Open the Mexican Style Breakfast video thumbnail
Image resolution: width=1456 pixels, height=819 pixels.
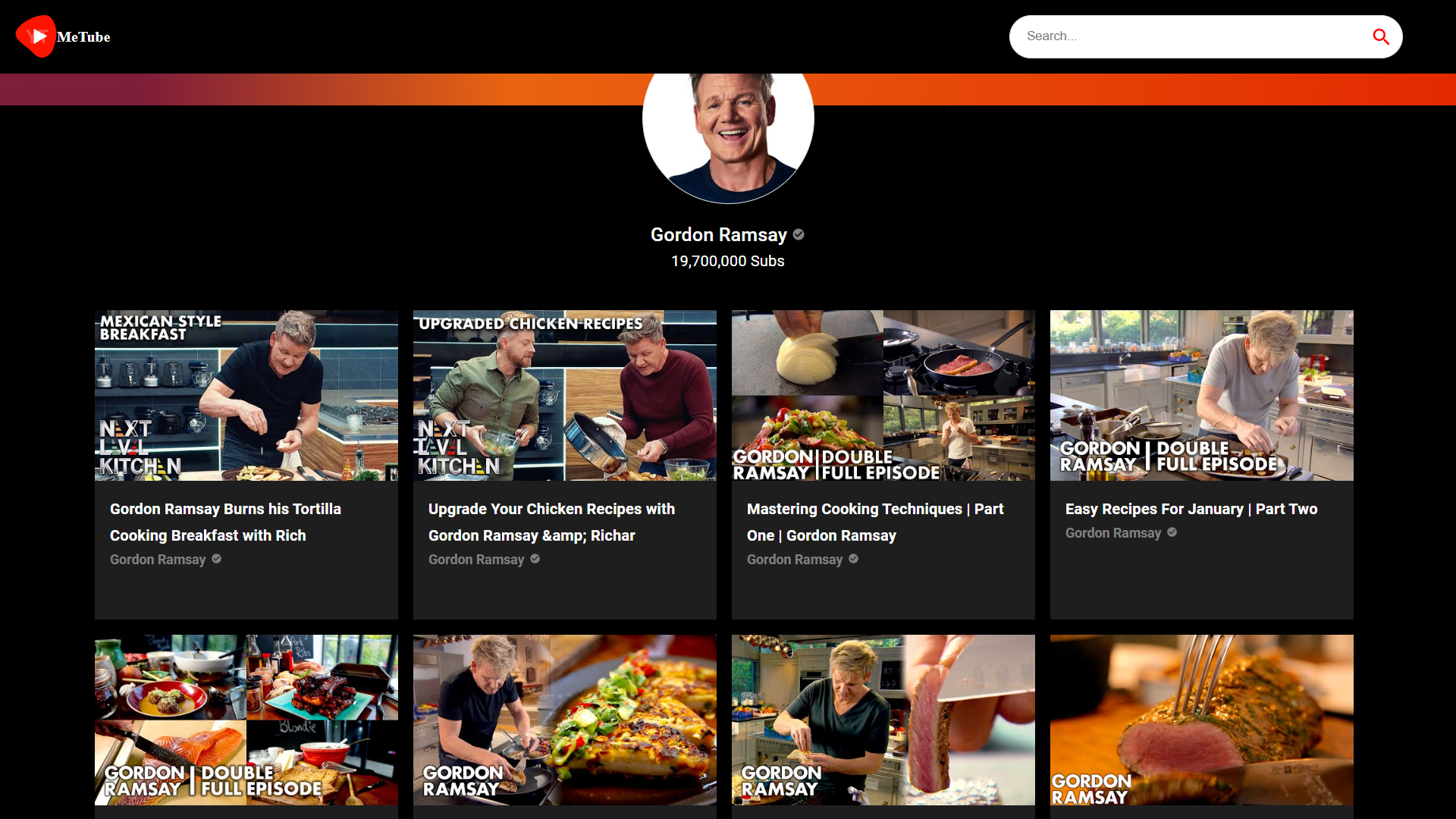246,395
